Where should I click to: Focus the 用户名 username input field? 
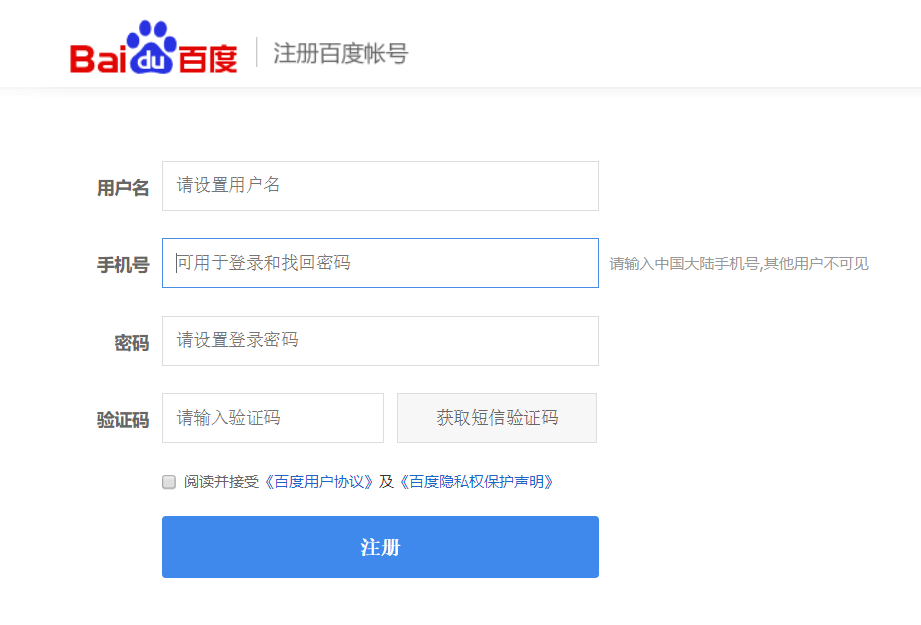[x=380, y=186]
